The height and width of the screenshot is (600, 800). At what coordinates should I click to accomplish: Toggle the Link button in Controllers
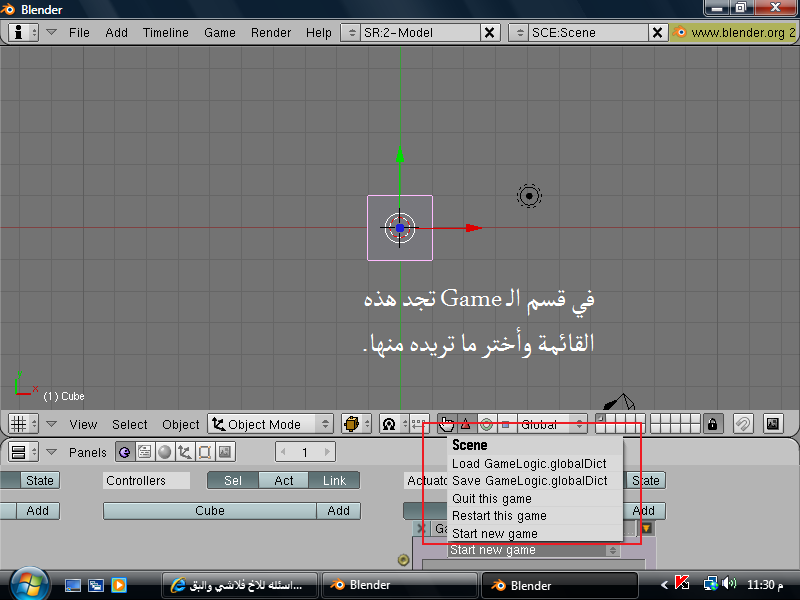pyautogui.click(x=334, y=481)
